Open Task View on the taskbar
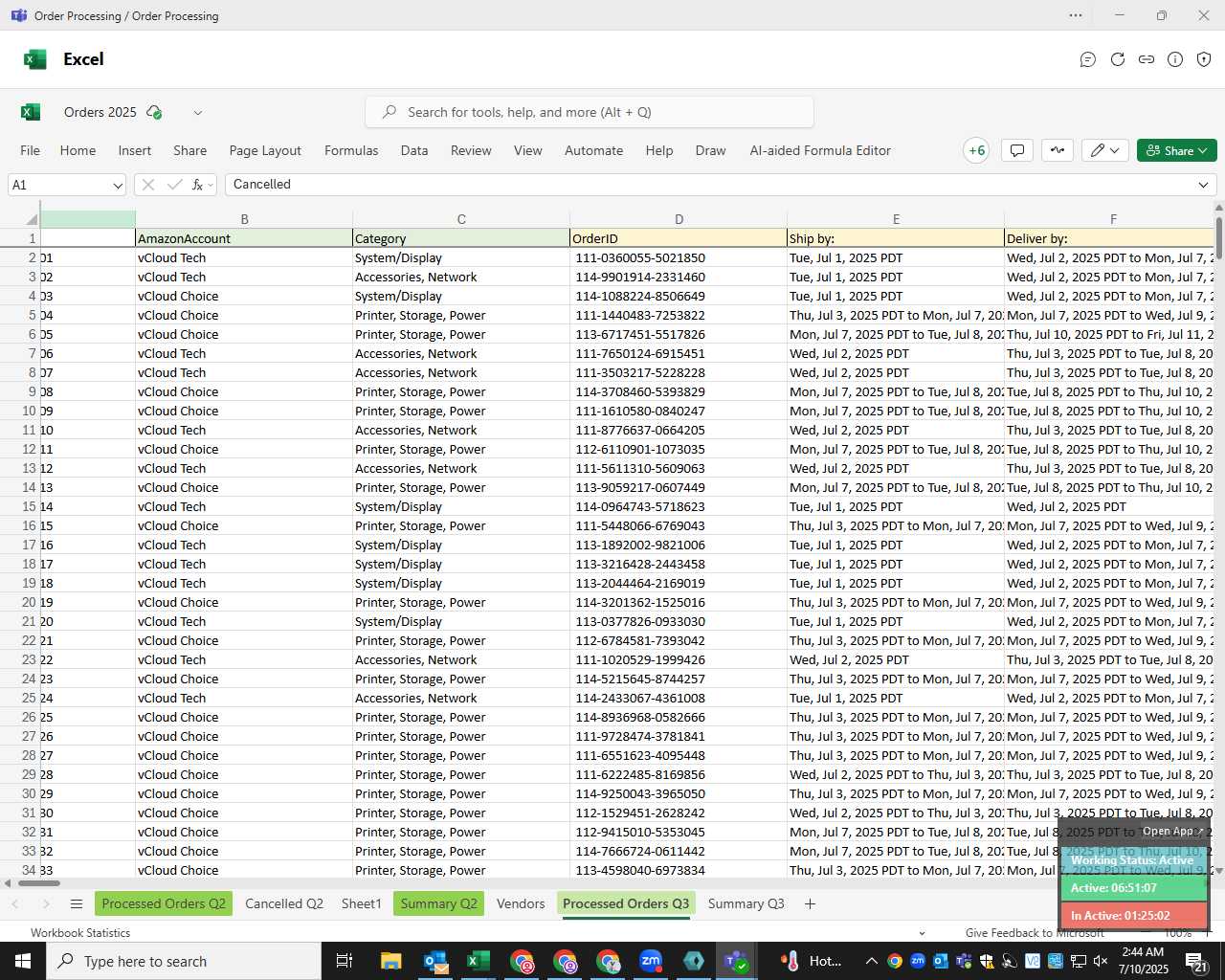The height and width of the screenshot is (980, 1225). 345,961
